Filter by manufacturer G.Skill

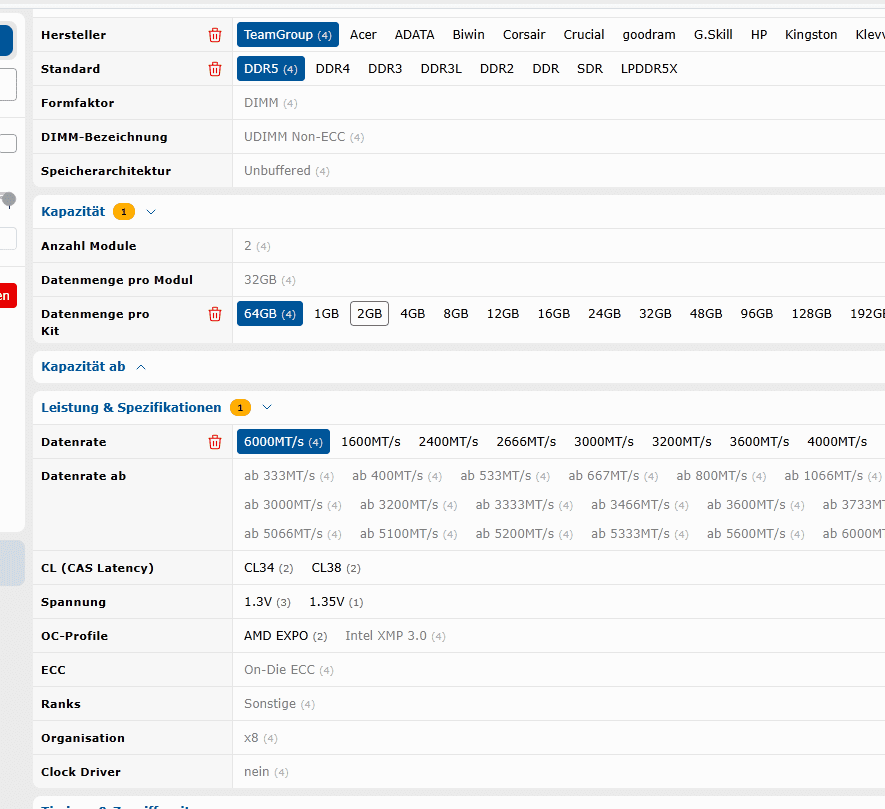713,34
